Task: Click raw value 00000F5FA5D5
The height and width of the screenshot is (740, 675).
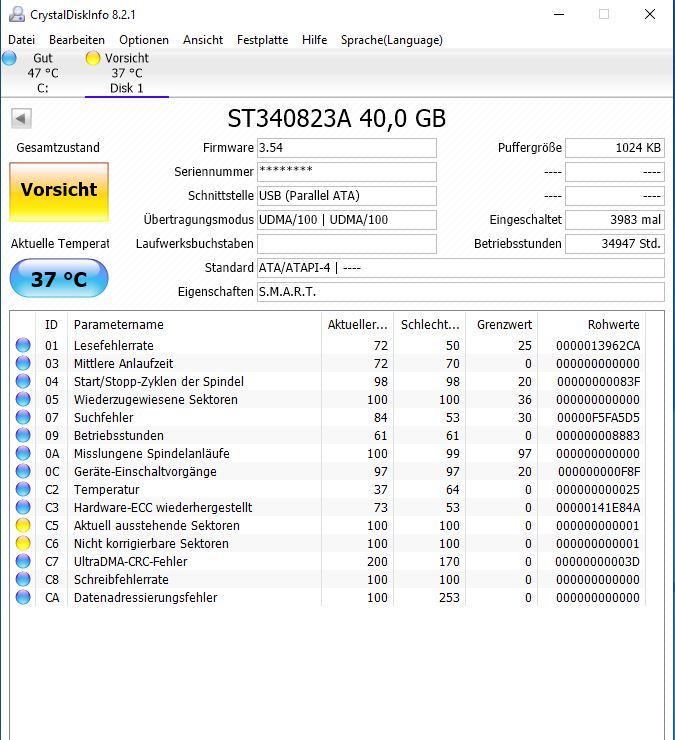Action: 598,418
